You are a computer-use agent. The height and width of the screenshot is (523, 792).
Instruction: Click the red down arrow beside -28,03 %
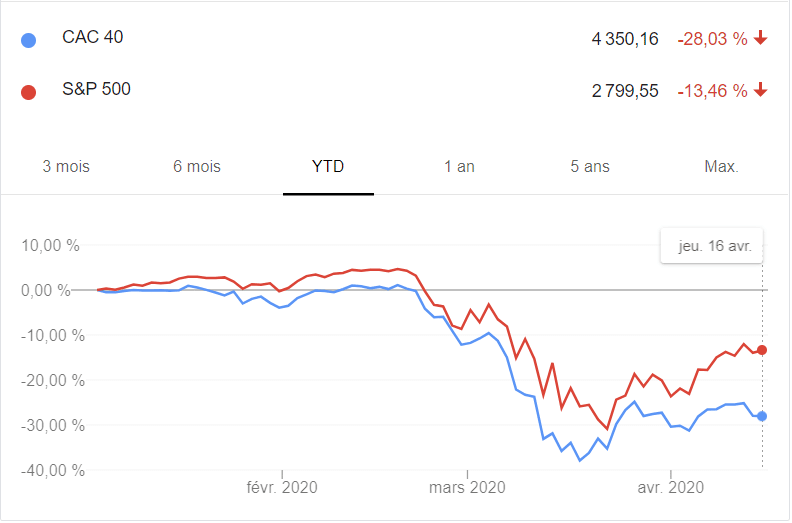pyautogui.click(x=761, y=39)
